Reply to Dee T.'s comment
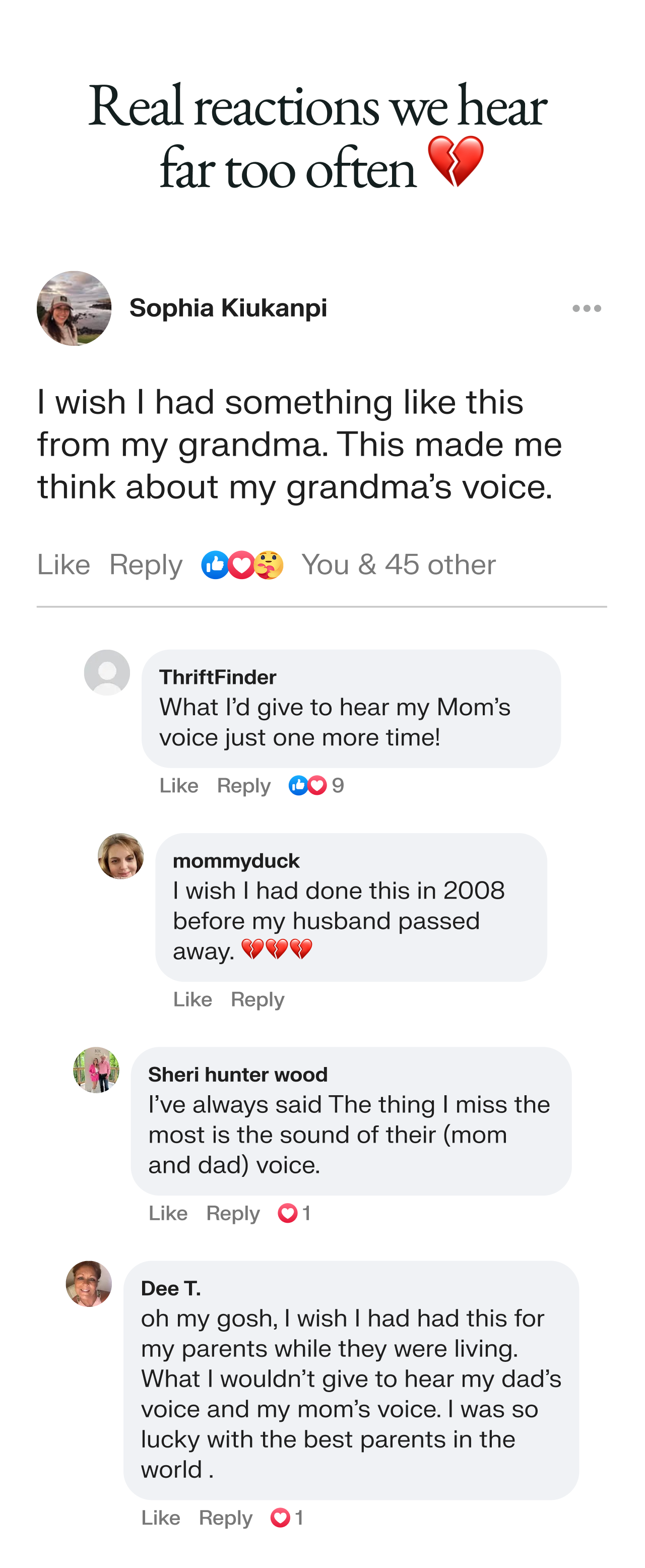This screenshot has height=1568, width=645. [225, 1518]
